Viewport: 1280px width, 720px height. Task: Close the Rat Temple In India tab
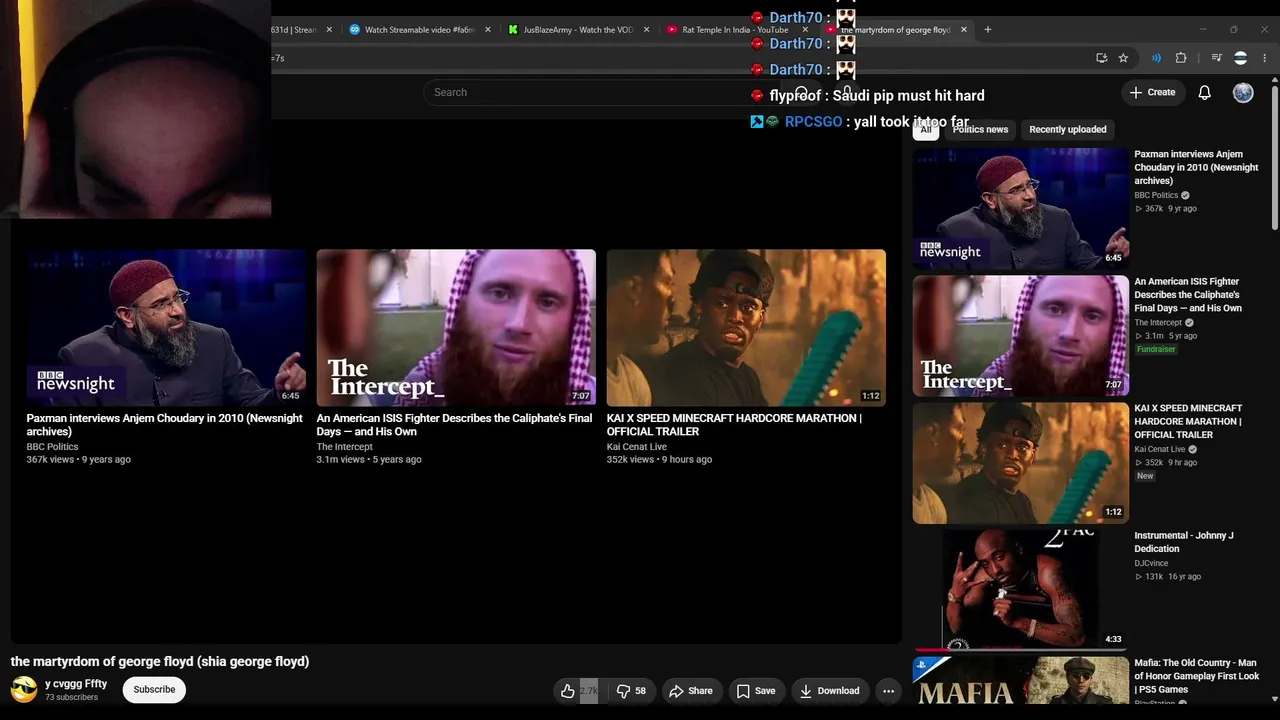point(805,30)
